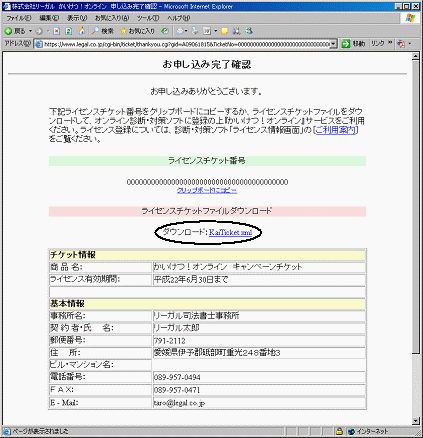Click the yellow Discuss note icon
The image size is (423, 438).
[225, 31]
